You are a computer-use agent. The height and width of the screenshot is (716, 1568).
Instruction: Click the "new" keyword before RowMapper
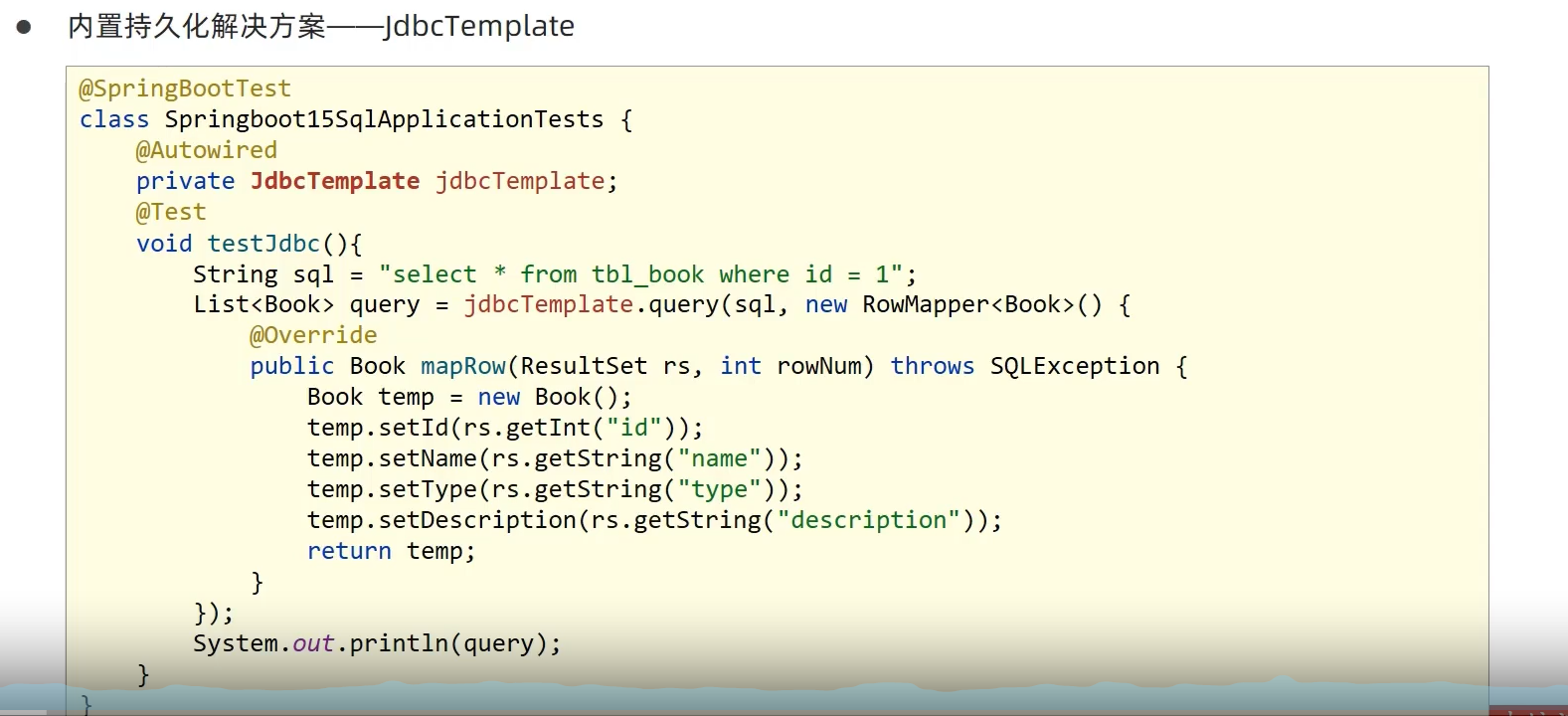826,304
